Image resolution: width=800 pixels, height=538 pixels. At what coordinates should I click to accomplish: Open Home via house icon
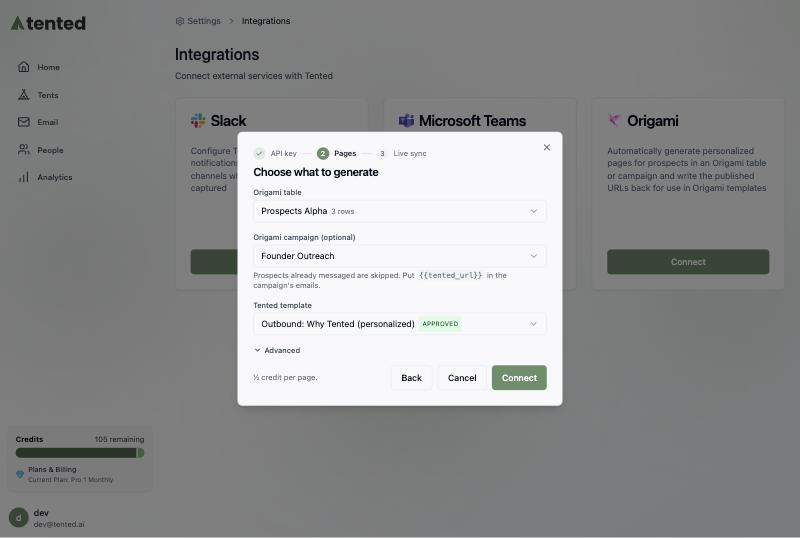23,67
